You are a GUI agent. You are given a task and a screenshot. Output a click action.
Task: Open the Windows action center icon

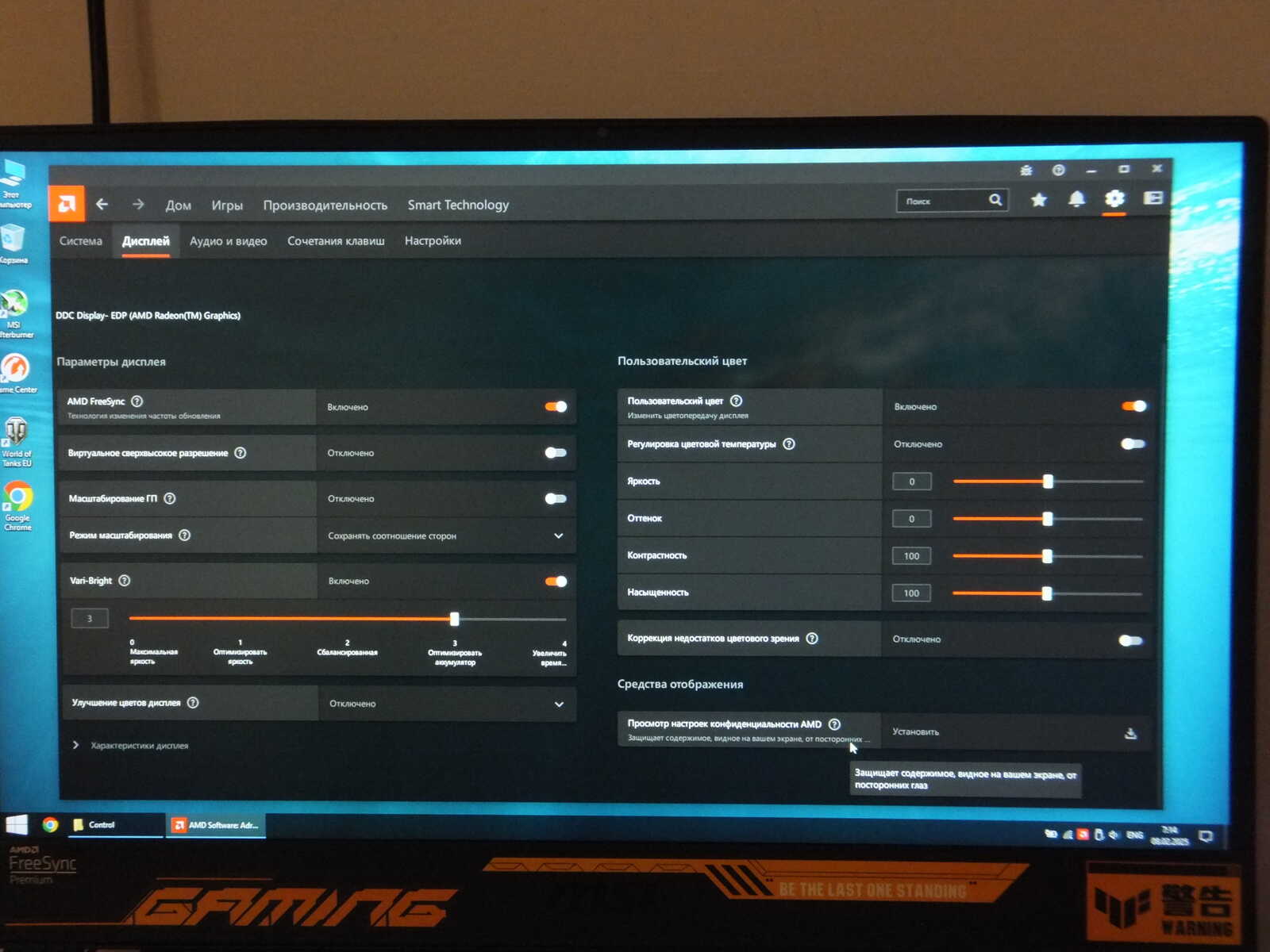pos(1206,836)
